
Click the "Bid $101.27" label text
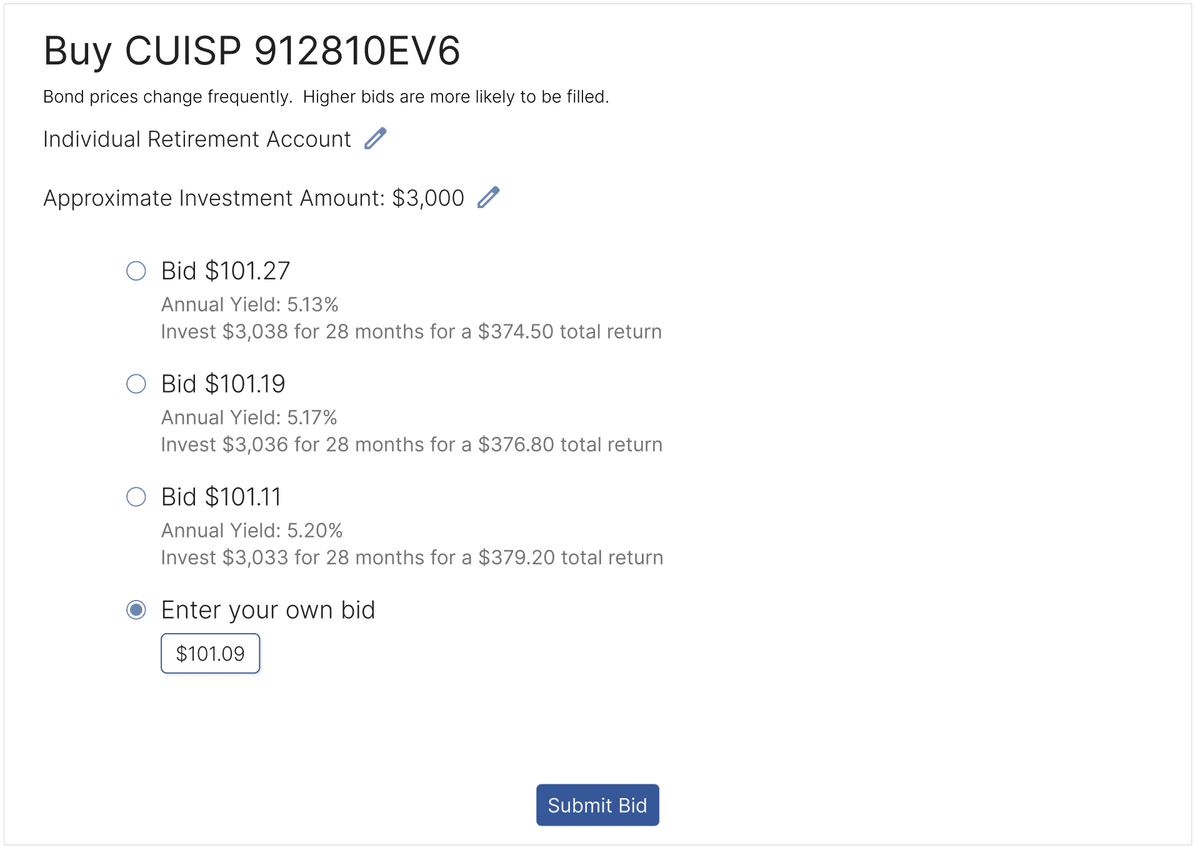tap(225, 271)
